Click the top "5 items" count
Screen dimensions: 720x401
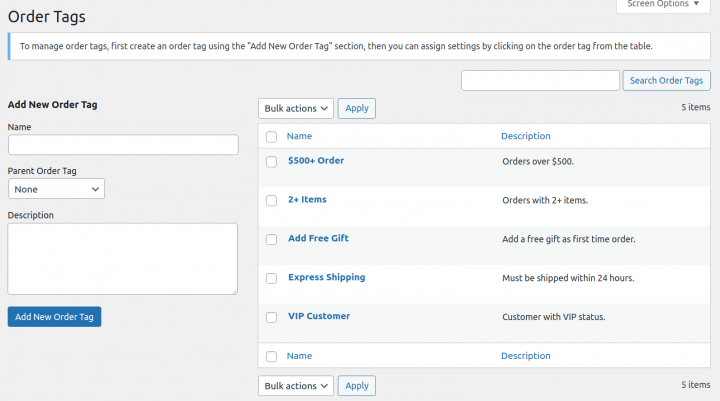695,107
